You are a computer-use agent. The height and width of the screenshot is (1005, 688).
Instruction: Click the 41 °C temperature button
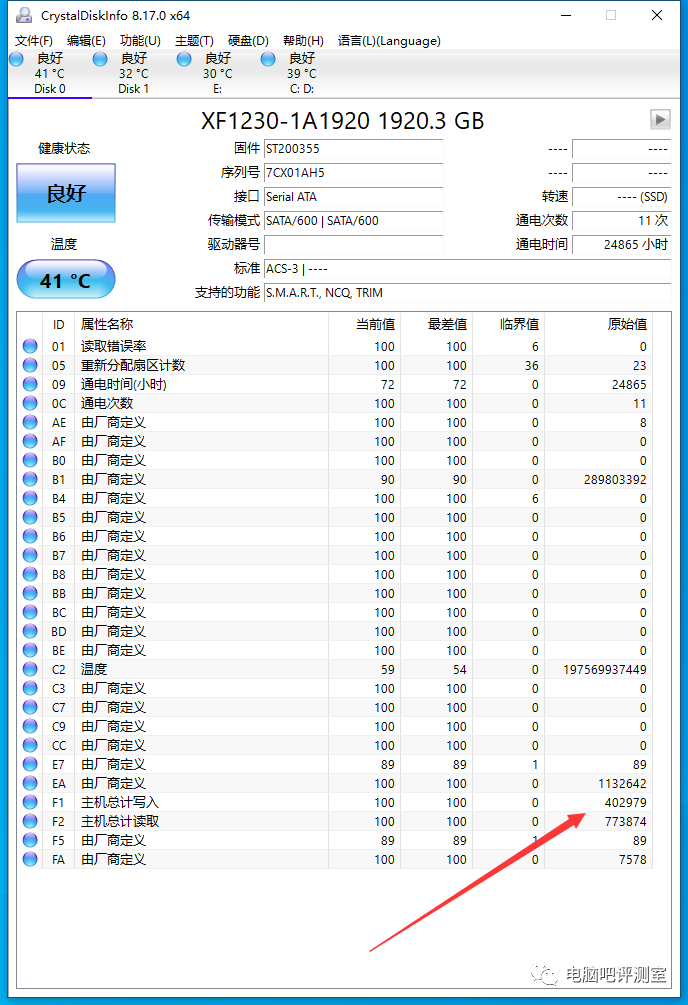pos(66,279)
